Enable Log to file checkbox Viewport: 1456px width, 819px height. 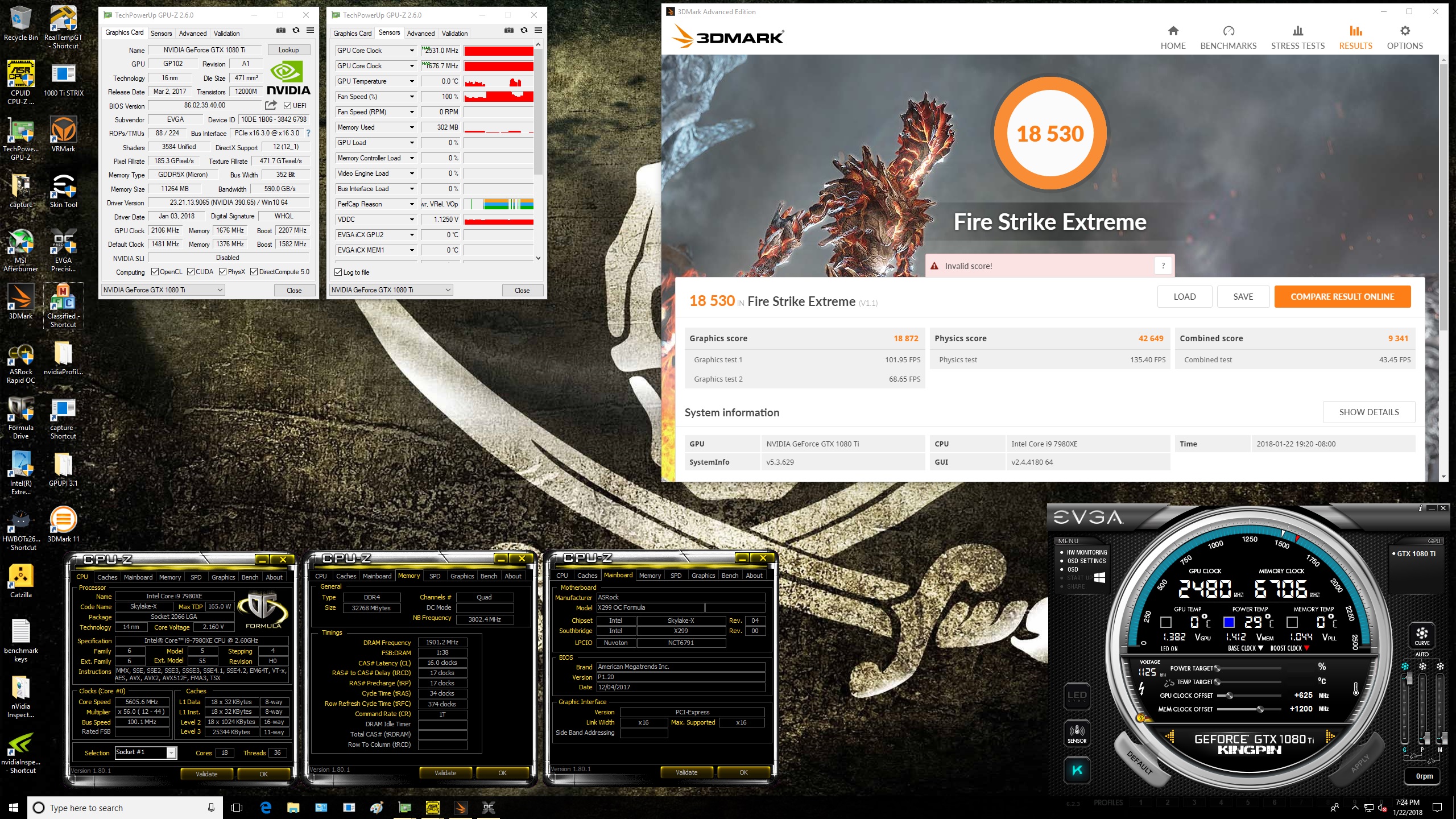point(338,272)
